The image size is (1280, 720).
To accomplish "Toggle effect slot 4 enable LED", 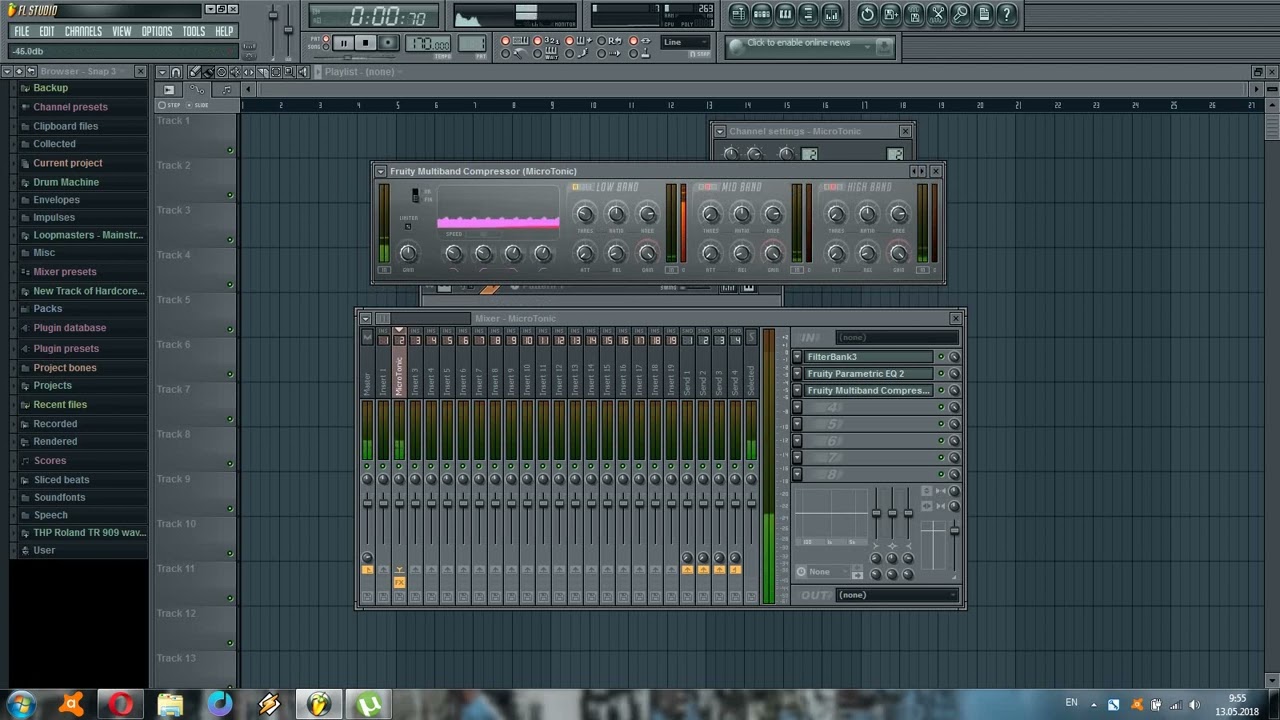I will click(941, 407).
